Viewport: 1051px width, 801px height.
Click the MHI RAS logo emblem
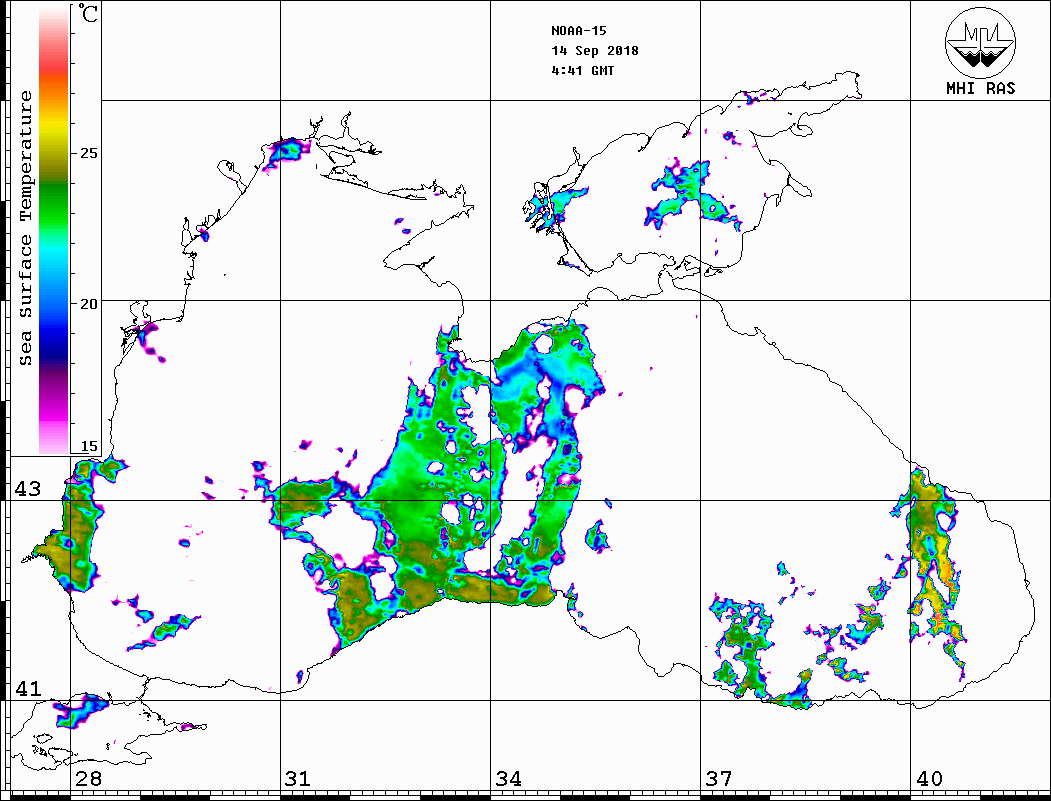coord(980,42)
